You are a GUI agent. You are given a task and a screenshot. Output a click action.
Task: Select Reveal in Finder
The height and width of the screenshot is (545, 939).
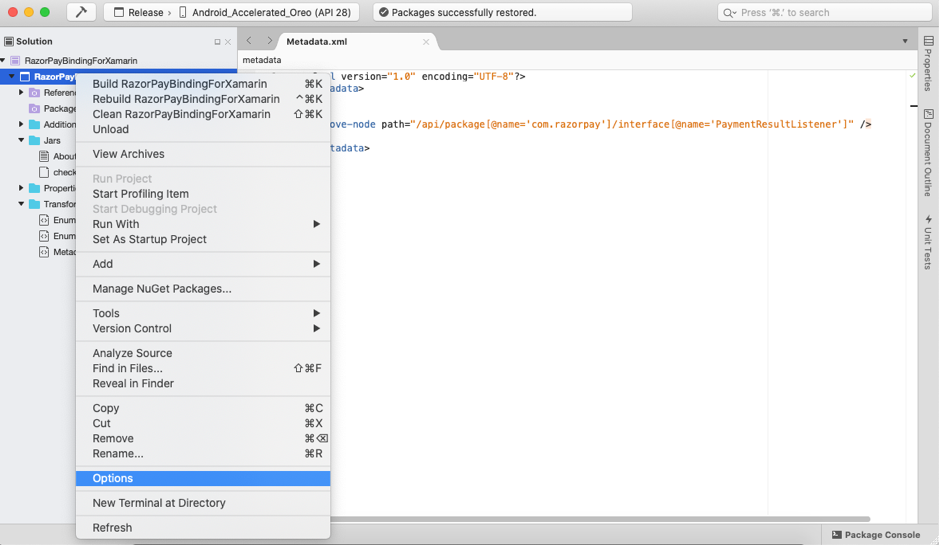pyautogui.click(x=203, y=383)
